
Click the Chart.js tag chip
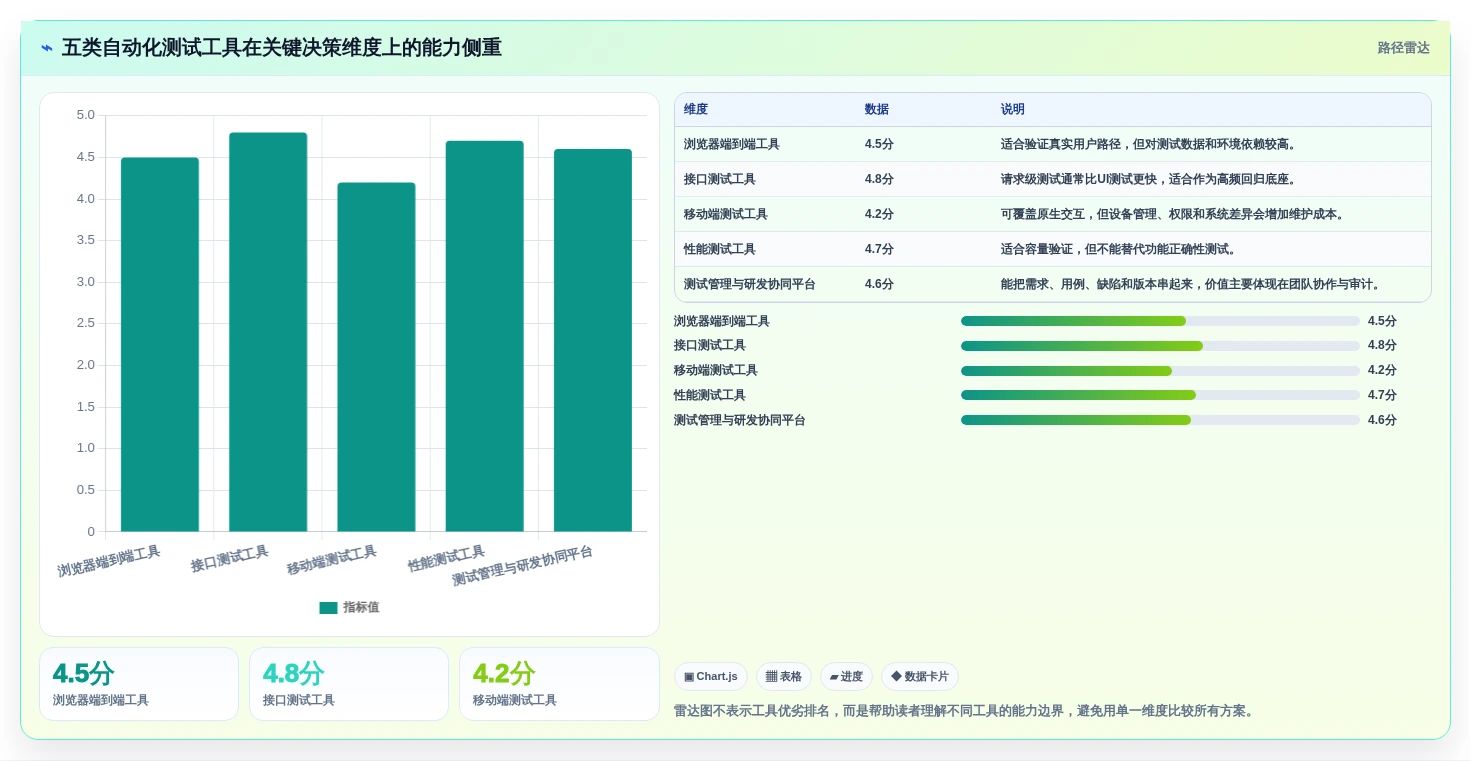pos(711,677)
